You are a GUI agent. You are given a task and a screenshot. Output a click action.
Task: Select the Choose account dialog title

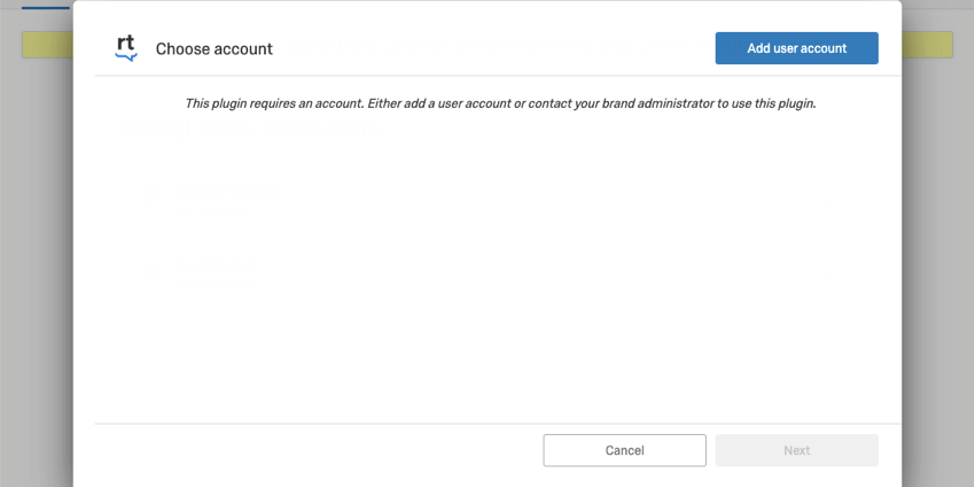point(214,49)
